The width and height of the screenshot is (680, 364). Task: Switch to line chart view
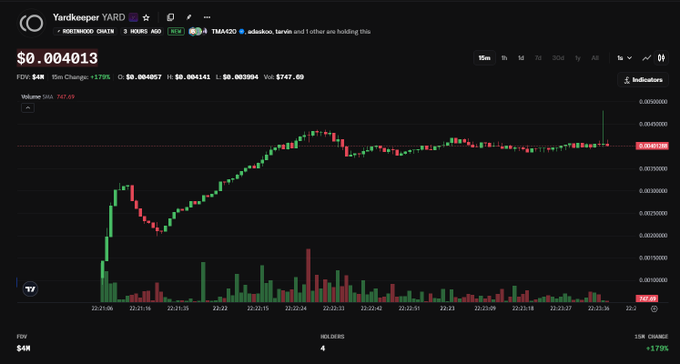(647, 58)
